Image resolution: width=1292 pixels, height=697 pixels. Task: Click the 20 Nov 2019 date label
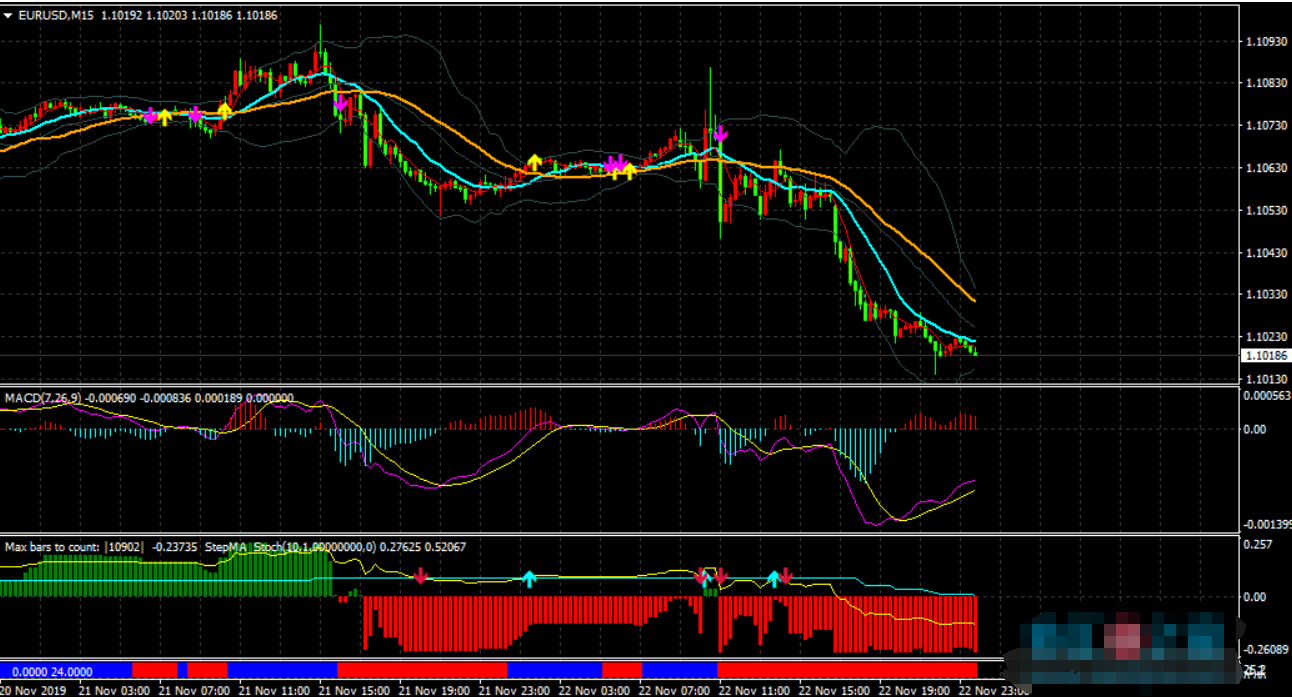pos(32,690)
